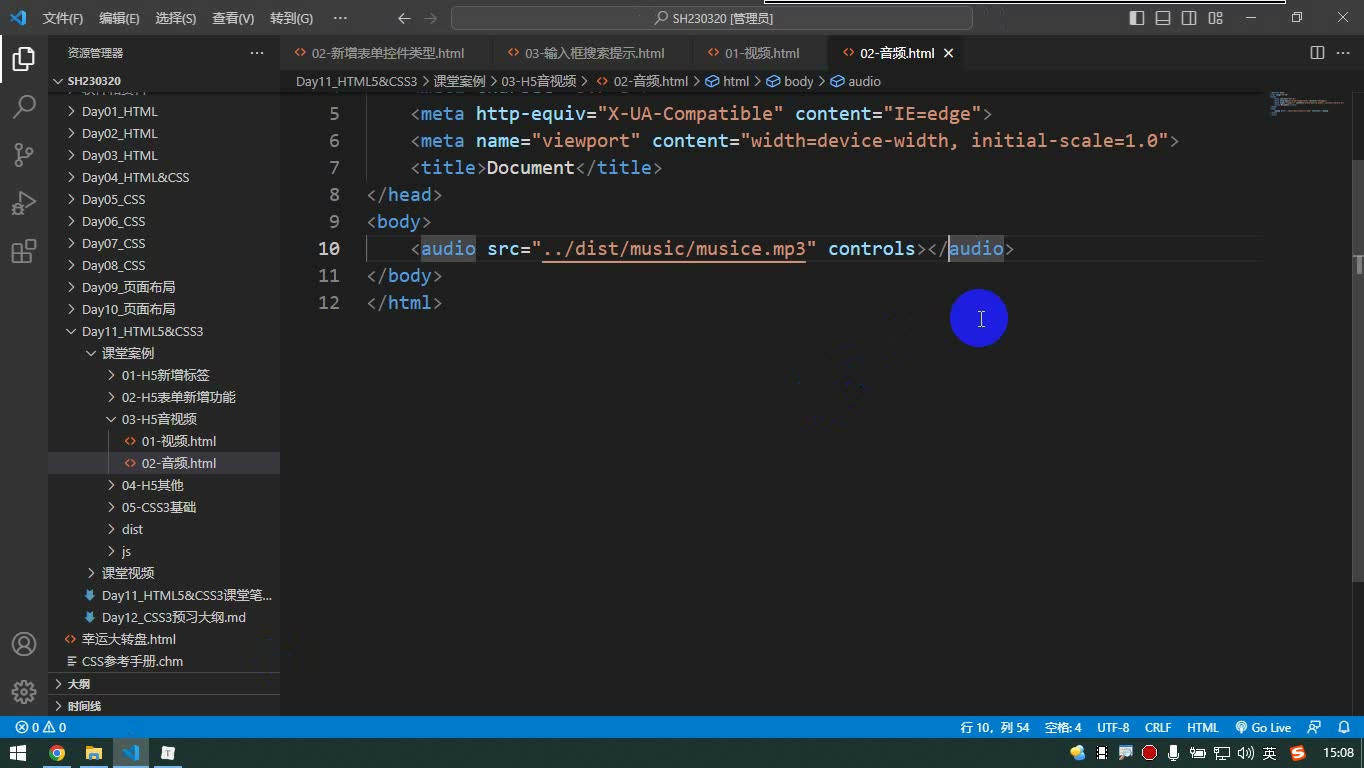
Task: Open Run and Debug view
Action: [x=24, y=203]
